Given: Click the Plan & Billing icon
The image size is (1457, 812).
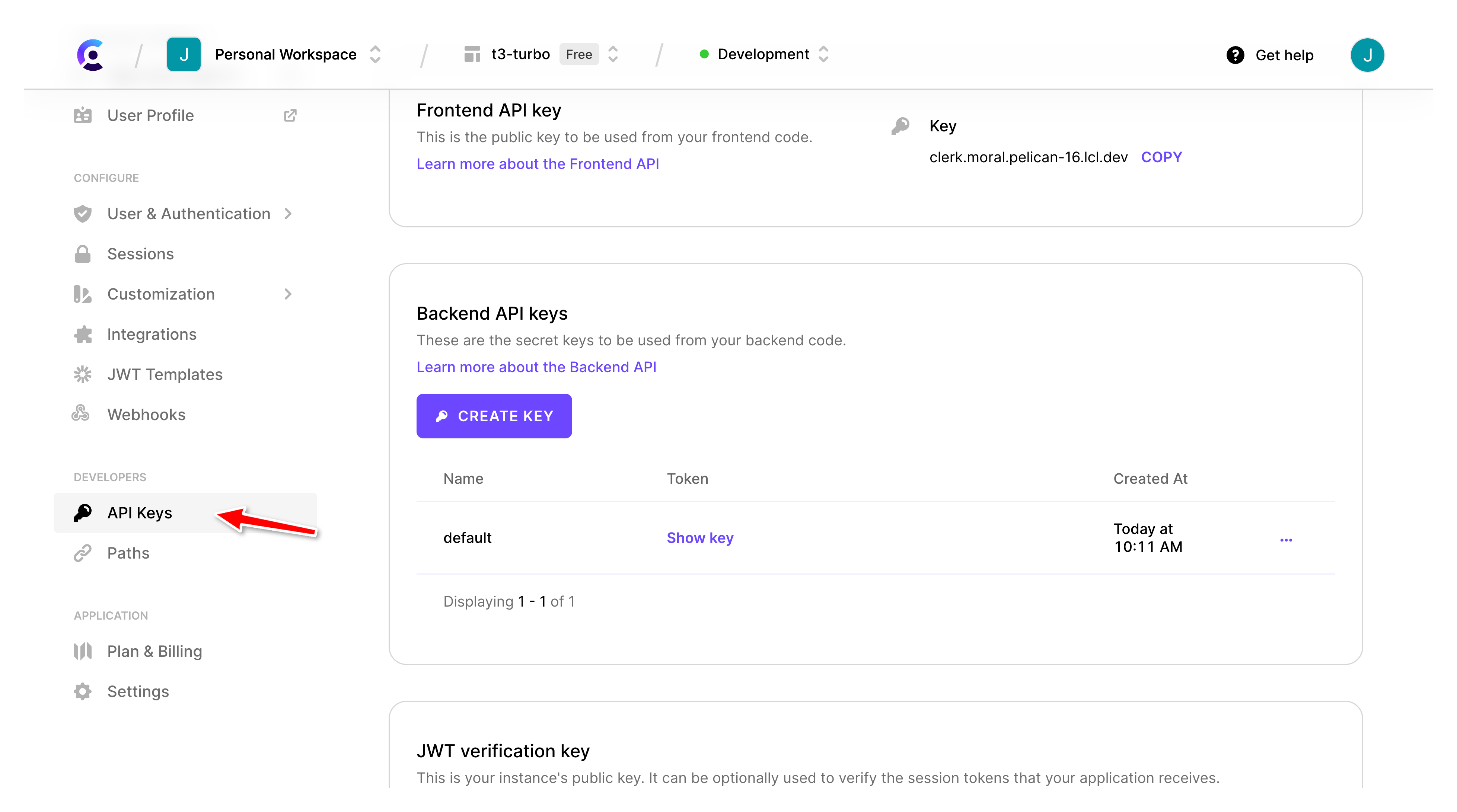Looking at the screenshot, I should (x=83, y=651).
